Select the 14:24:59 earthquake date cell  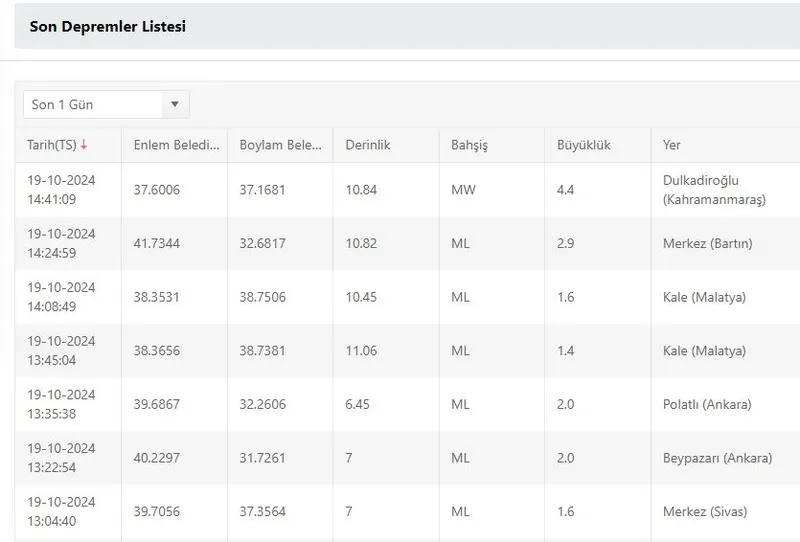(61, 244)
